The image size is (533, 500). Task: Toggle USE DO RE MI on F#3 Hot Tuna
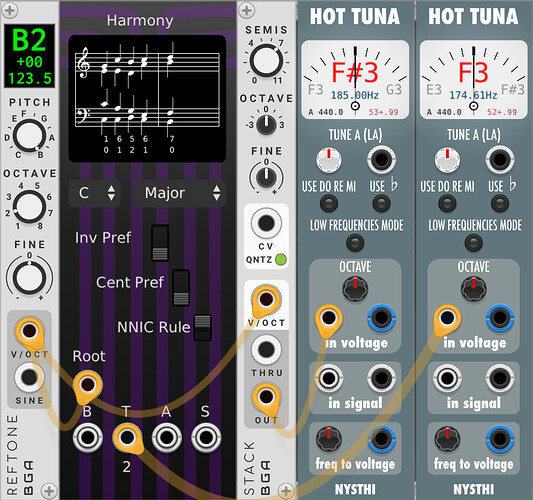(329, 204)
